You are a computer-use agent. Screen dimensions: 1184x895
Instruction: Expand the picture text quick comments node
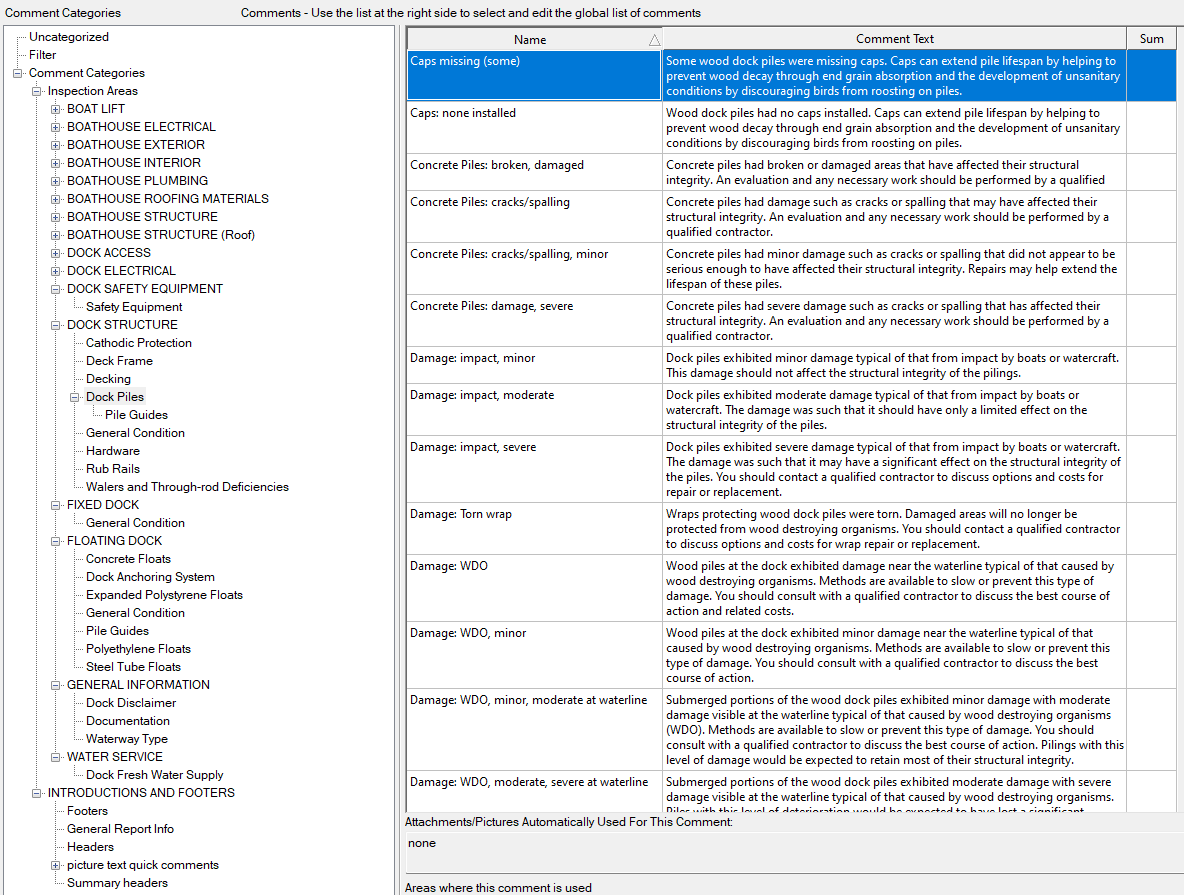tap(55, 866)
